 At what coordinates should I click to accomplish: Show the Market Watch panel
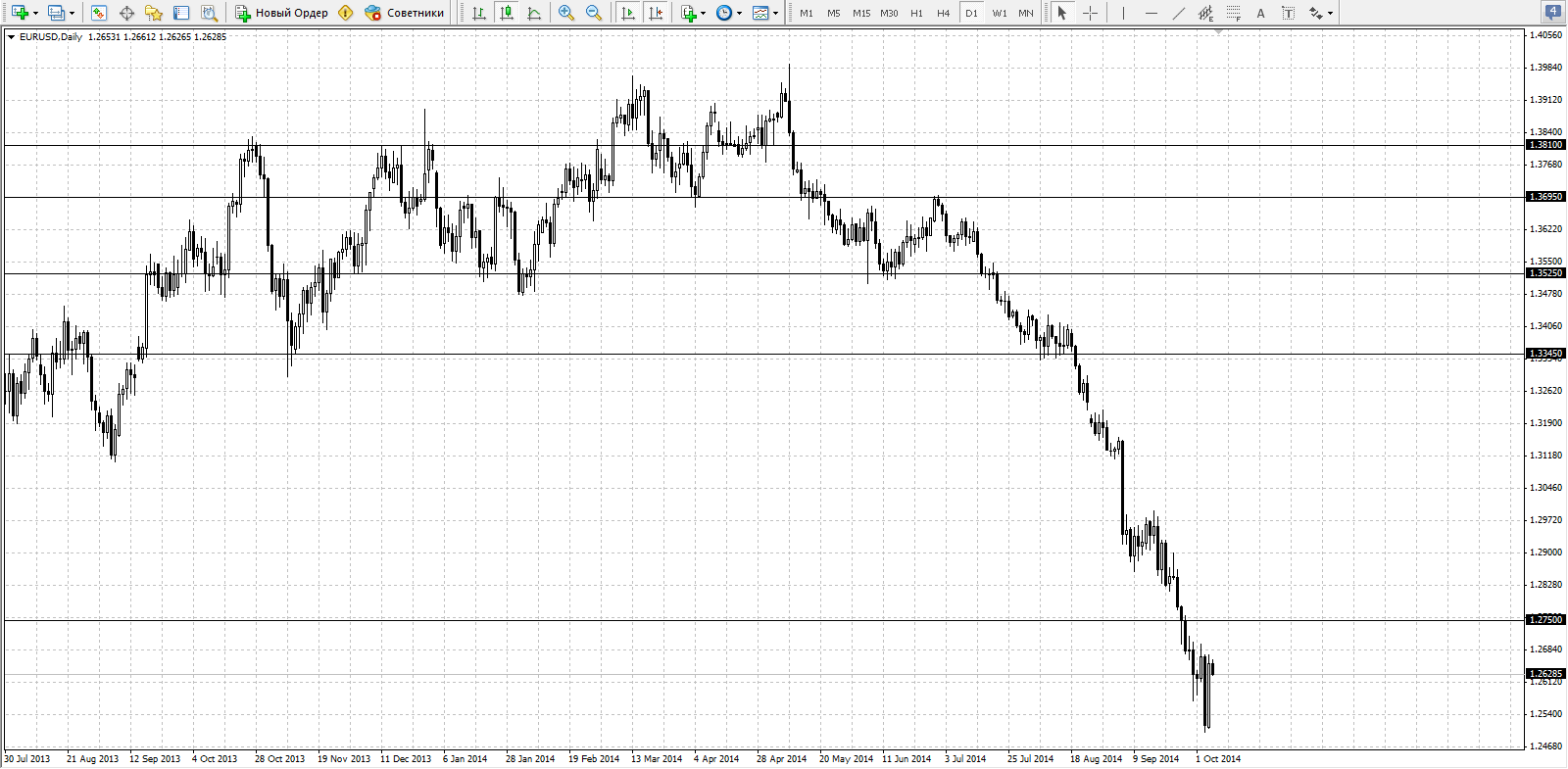[98, 13]
